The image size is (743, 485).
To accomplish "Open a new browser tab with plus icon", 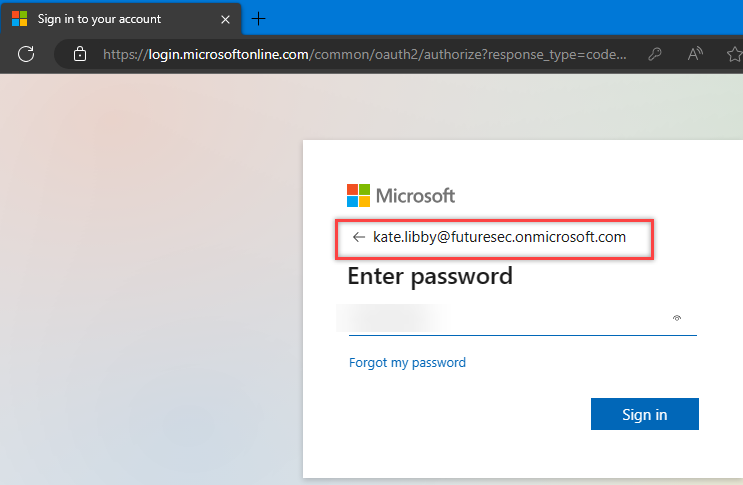I will [x=259, y=18].
